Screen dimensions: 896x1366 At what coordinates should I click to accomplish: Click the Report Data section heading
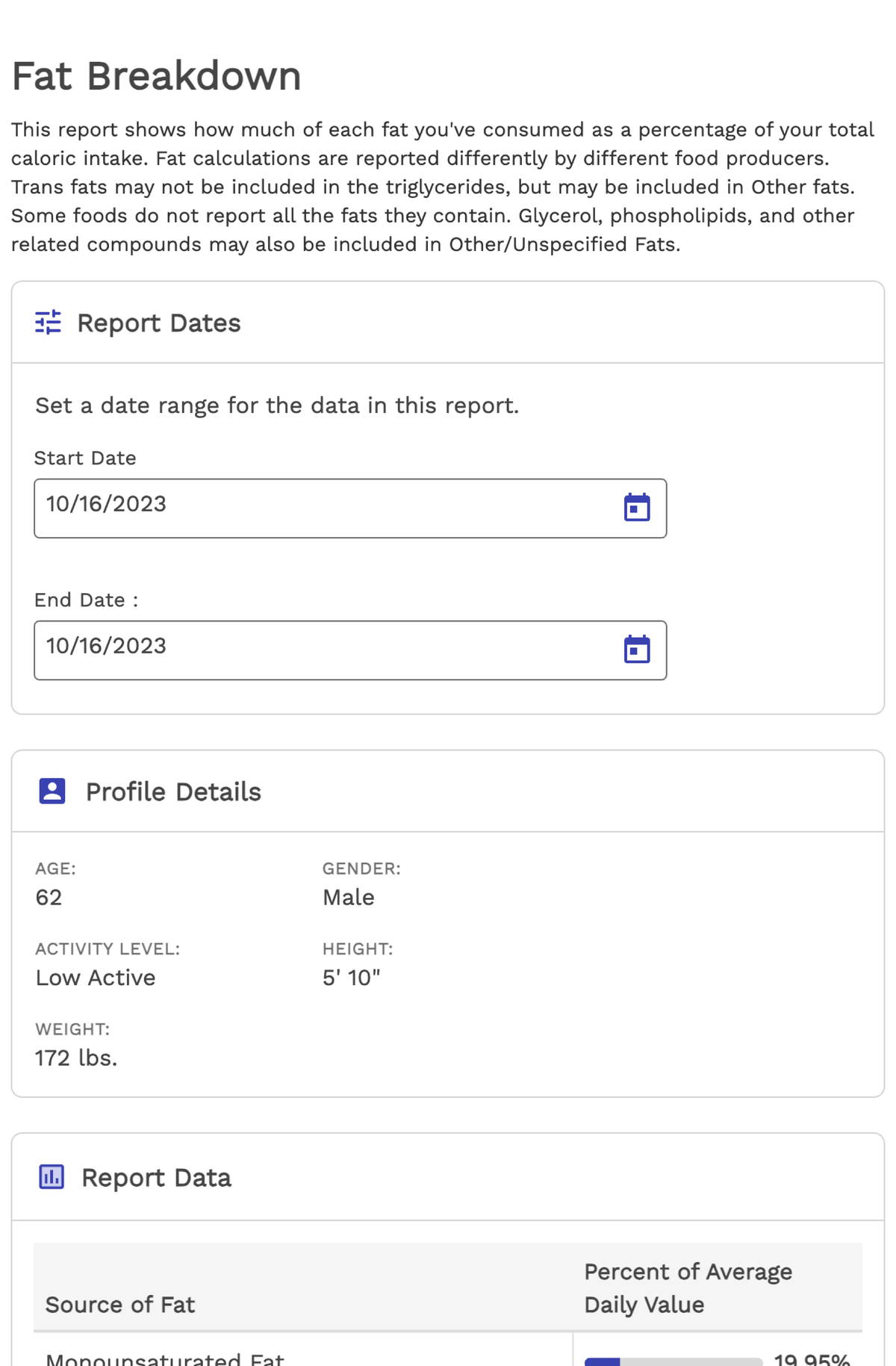coord(156,1178)
